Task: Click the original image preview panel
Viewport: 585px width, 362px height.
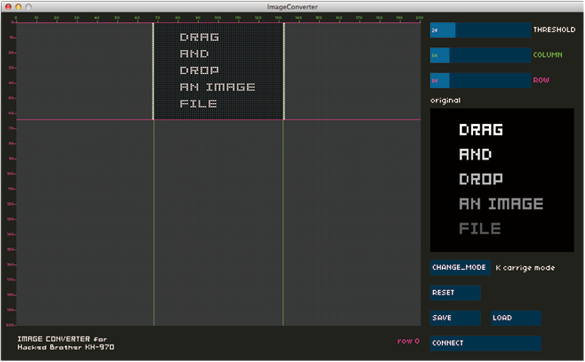Action: (502, 180)
